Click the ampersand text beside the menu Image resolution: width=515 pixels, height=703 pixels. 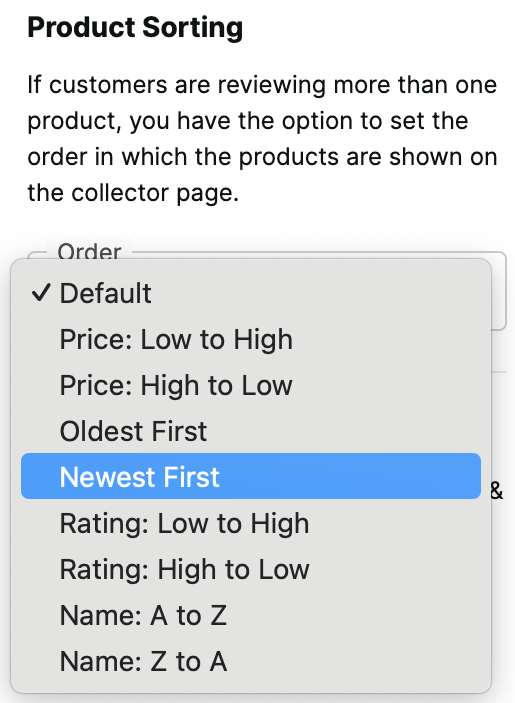coord(496,491)
